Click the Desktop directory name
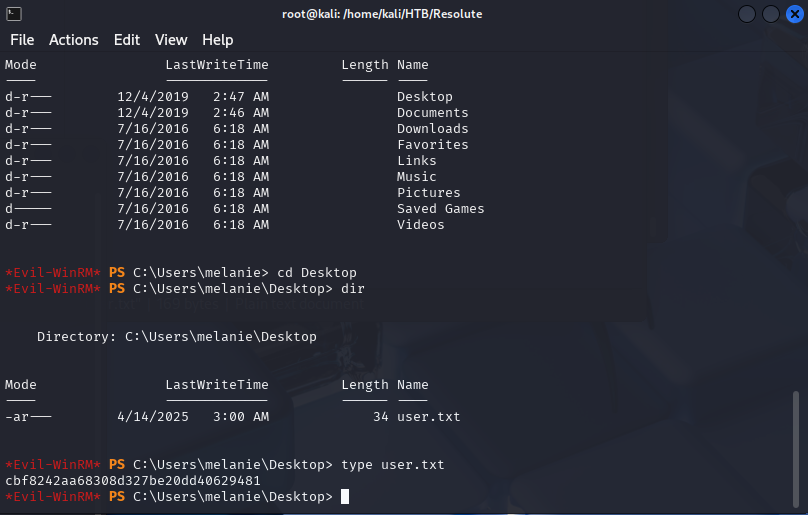Screen dimensions: 808x515 [425, 97]
